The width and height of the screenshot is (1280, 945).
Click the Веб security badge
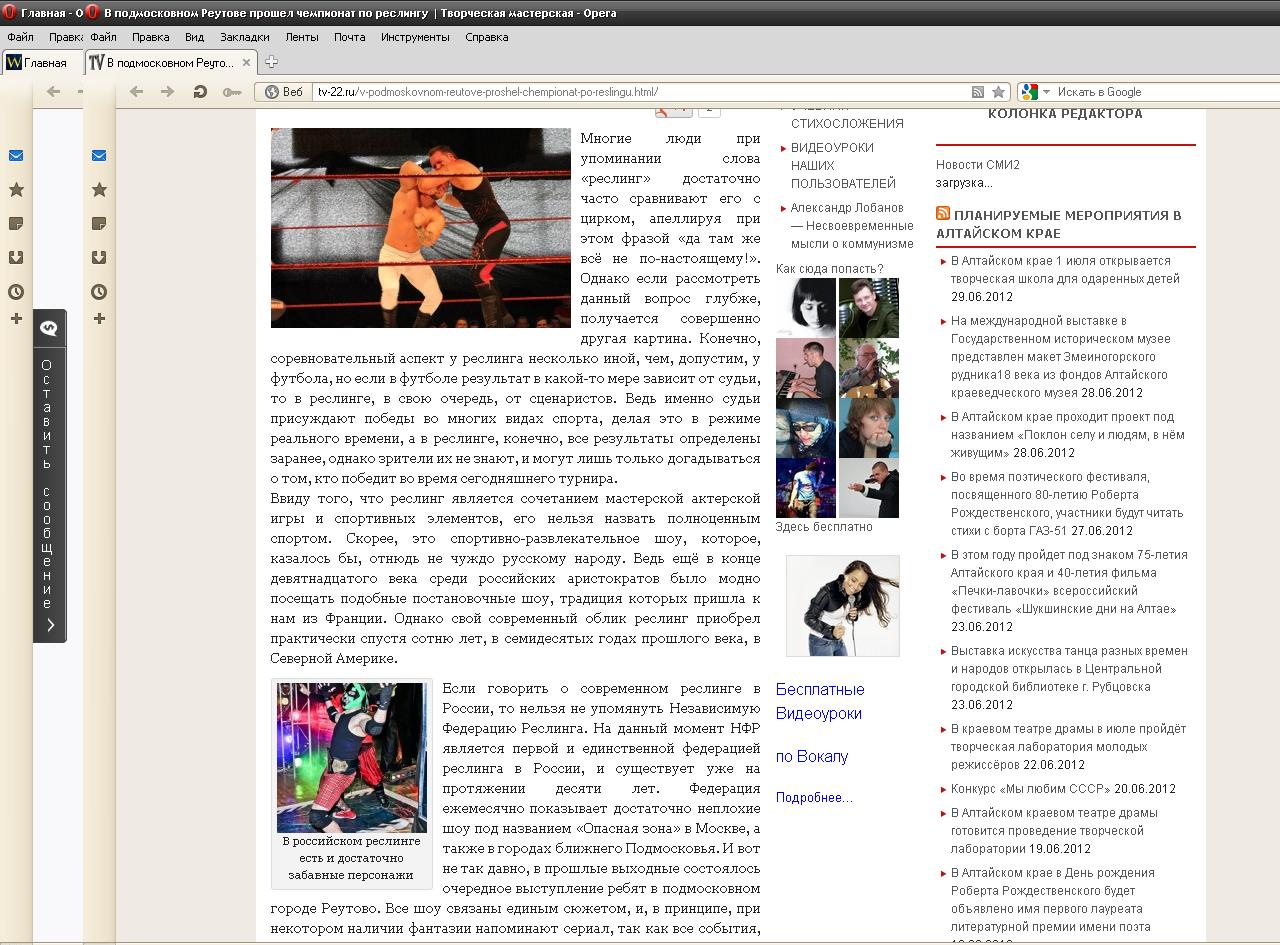pyautogui.click(x=284, y=92)
